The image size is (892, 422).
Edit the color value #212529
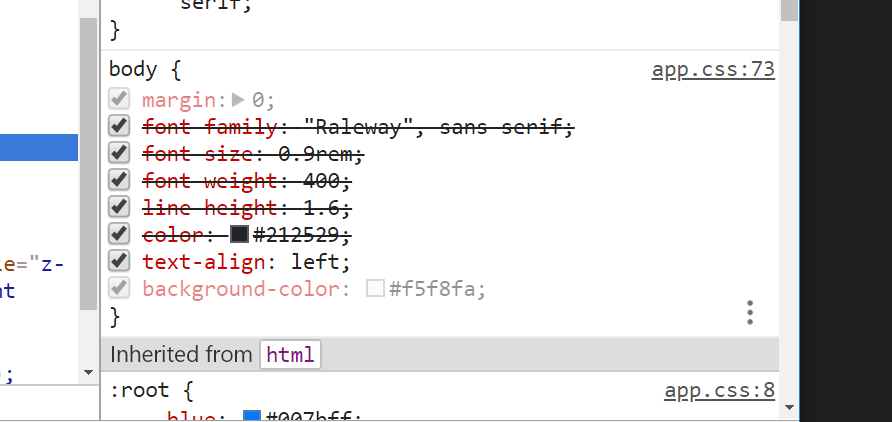tap(296, 235)
